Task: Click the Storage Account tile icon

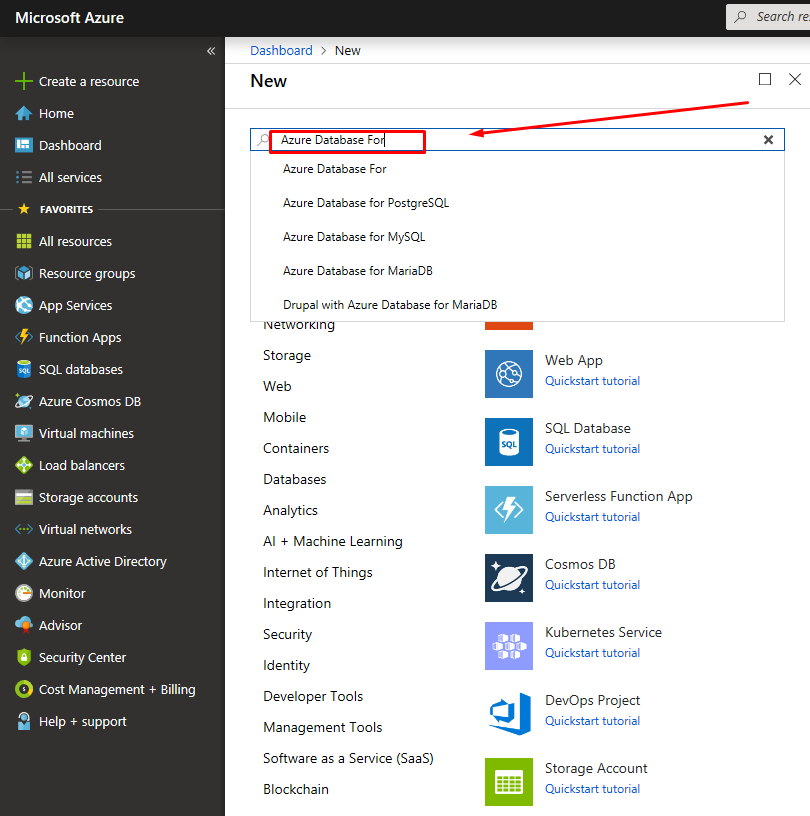Action: [509, 782]
